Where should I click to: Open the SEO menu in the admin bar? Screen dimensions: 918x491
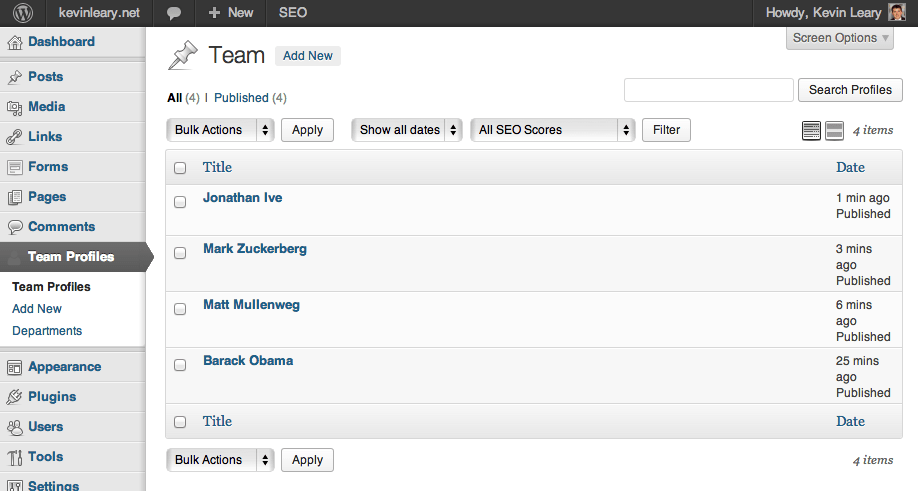(x=292, y=13)
